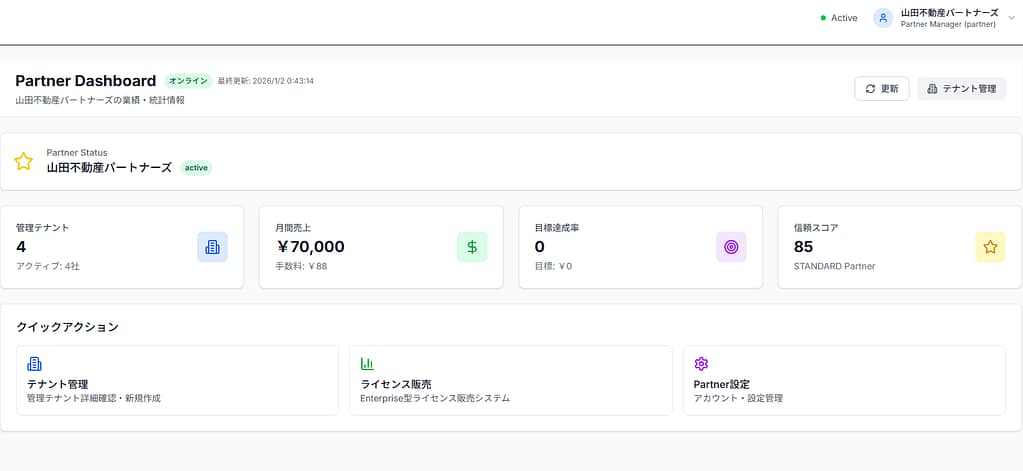The height and width of the screenshot is (471, 1023).
Task: Click the green dollar icon in 月間売上 card
Action: tap(472, 247)
